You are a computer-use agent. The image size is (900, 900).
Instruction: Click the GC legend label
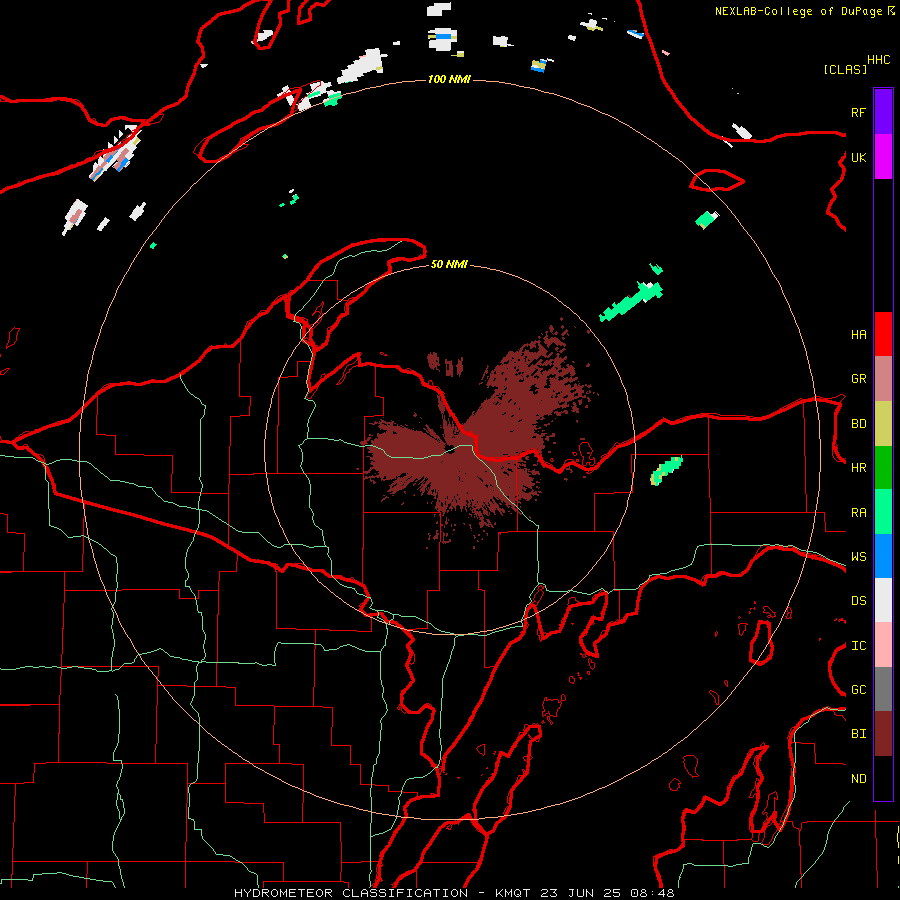858,690
